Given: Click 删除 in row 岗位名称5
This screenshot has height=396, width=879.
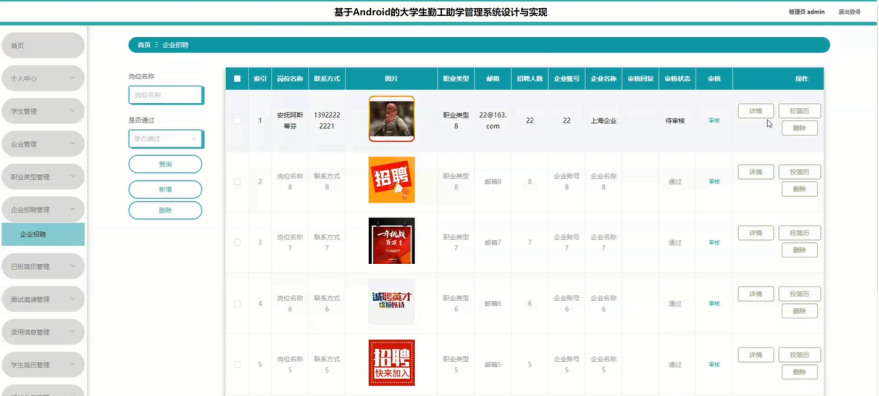Looking at the screenshot, I should coord(800,372).
